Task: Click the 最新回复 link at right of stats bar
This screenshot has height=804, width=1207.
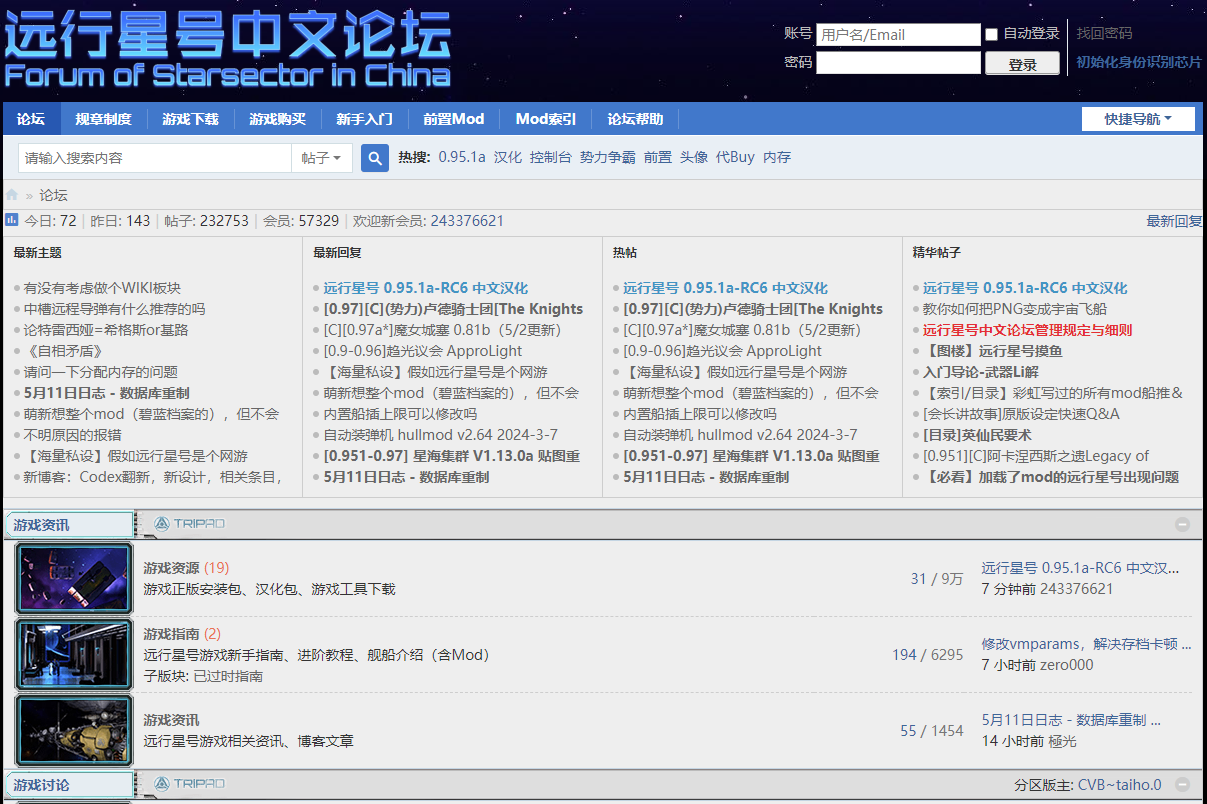Action: (x=1174, y=221)
